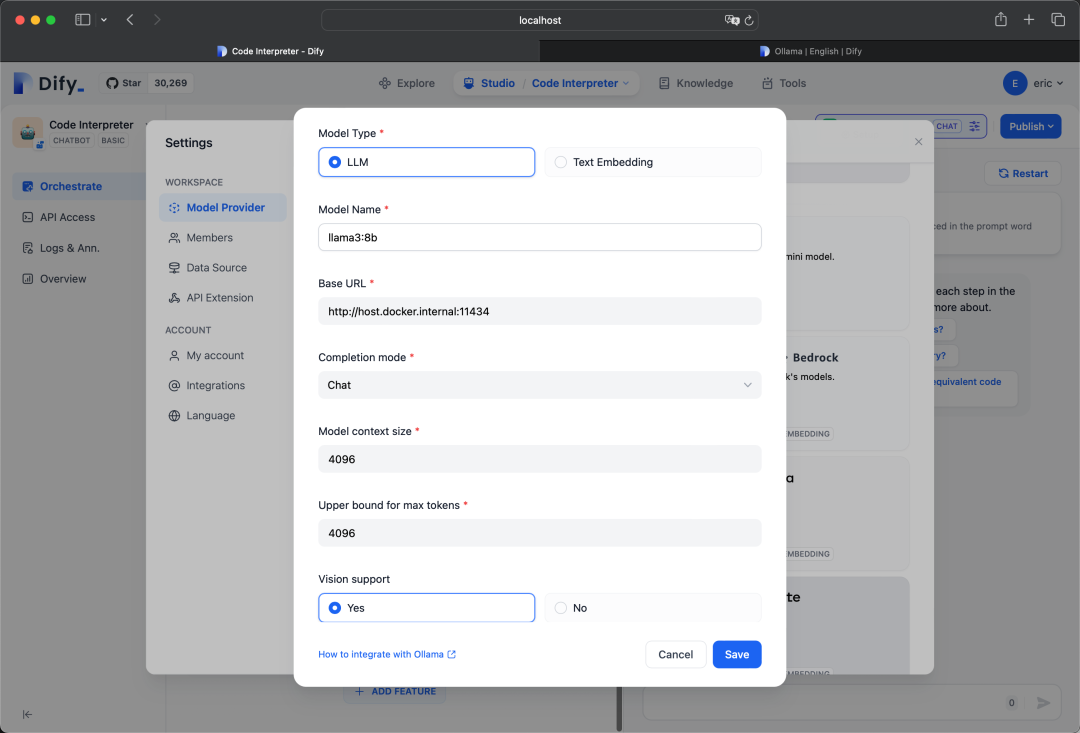Image resolution: width=1080 pixels, height=733 pixels.
Task: Click the Base URL input field
Action: pyautogui.click(x=539, y=311)
